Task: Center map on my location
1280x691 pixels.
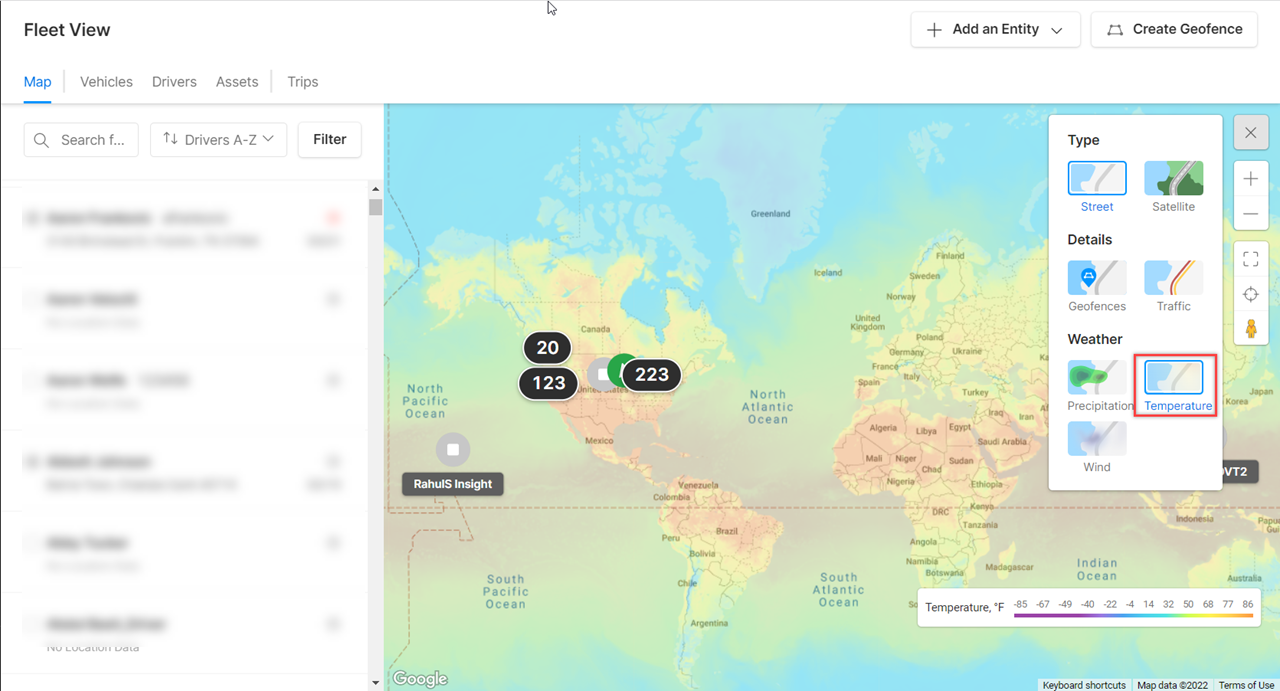Action: pyautogui.click(x=1251, y=294)
